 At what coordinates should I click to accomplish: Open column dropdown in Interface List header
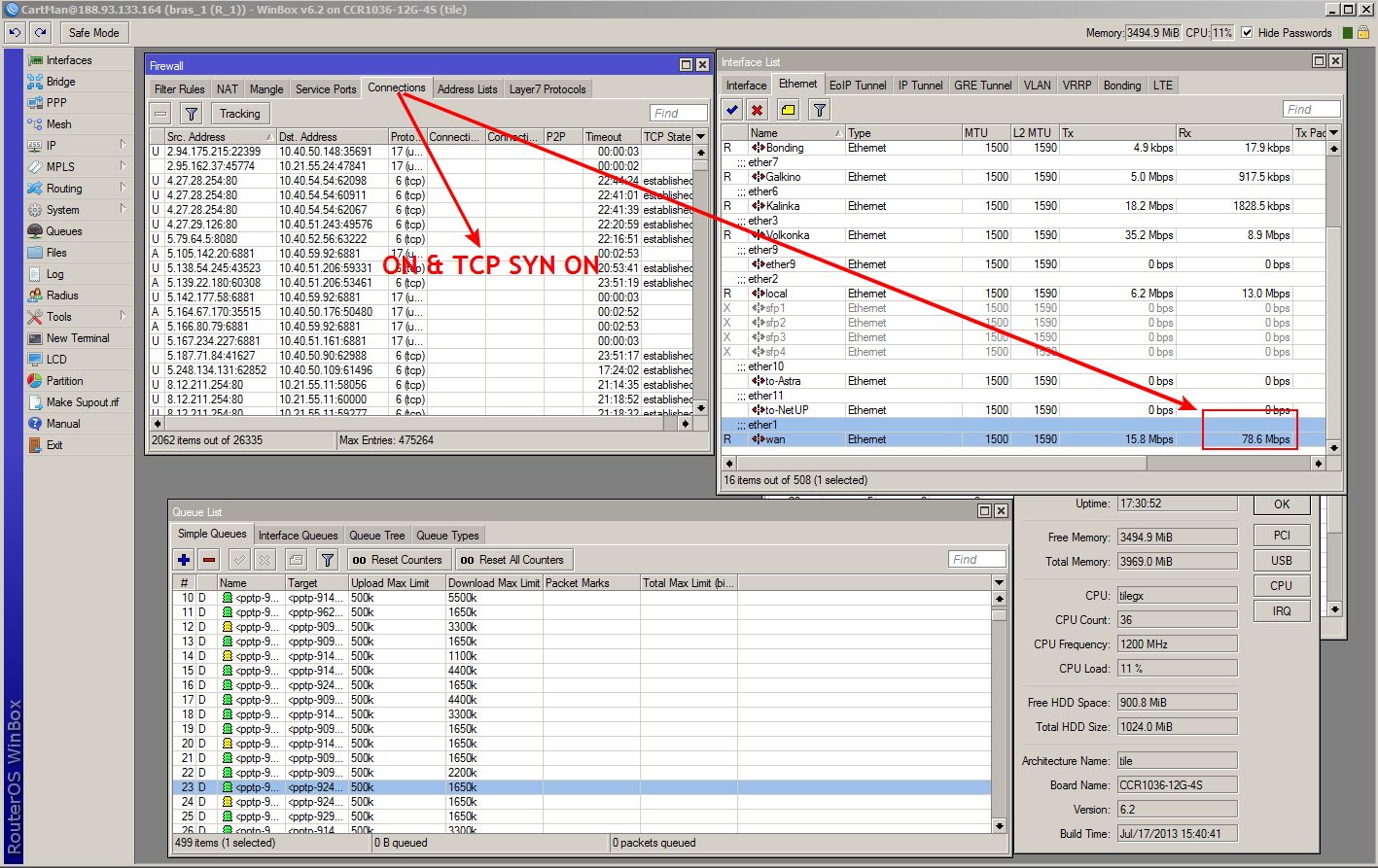pos(1333,133)
